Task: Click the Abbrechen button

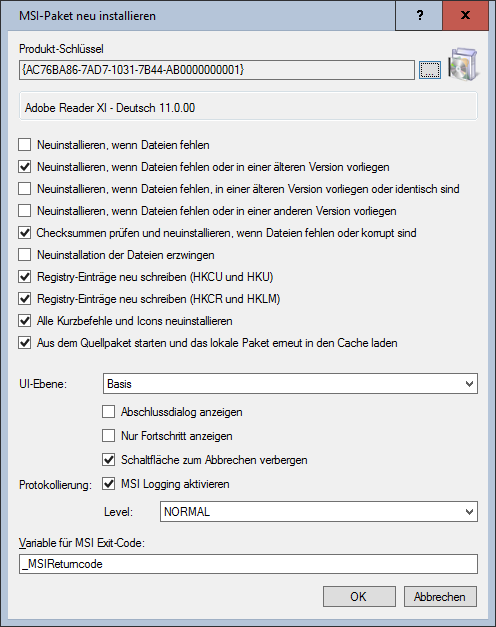Action: tap(440, 597)
